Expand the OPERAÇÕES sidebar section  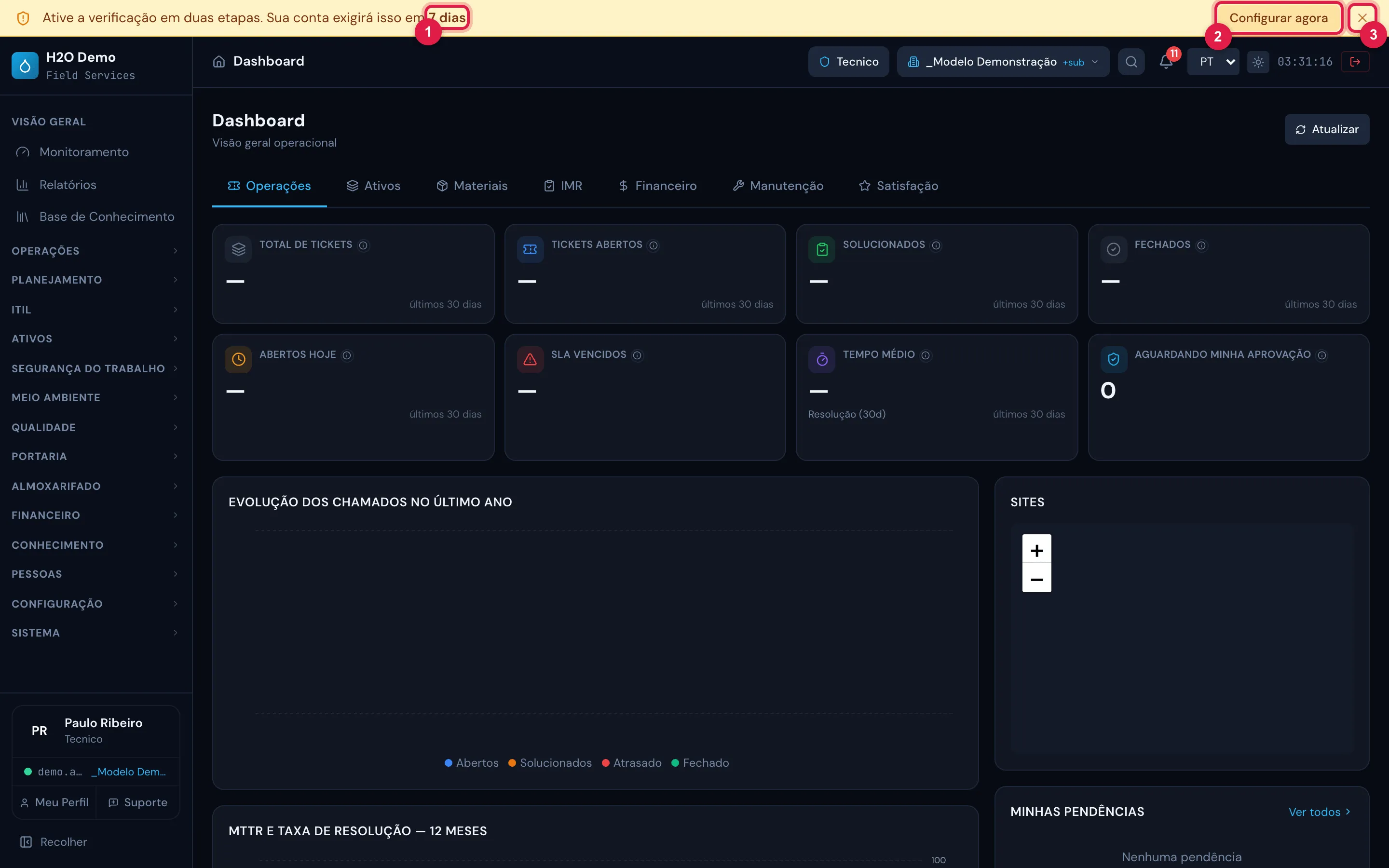point(95,251)
